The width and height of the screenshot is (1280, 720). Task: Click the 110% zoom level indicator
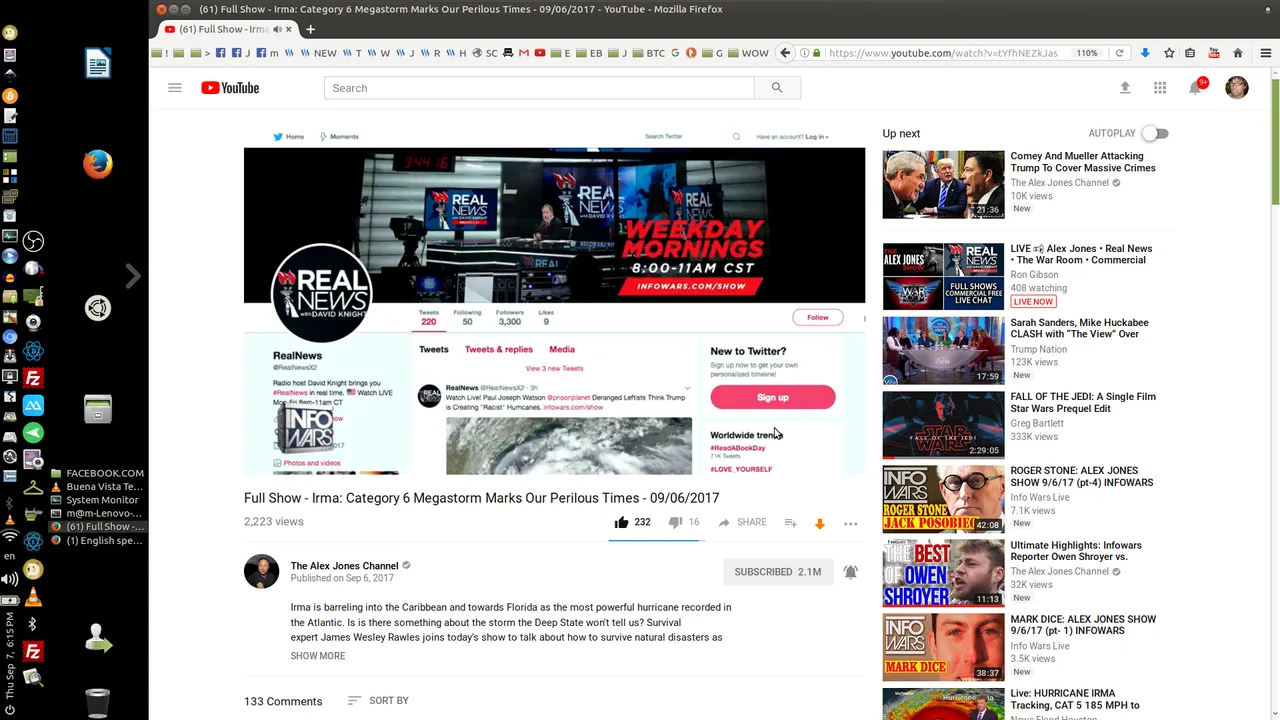(1087, 53)
